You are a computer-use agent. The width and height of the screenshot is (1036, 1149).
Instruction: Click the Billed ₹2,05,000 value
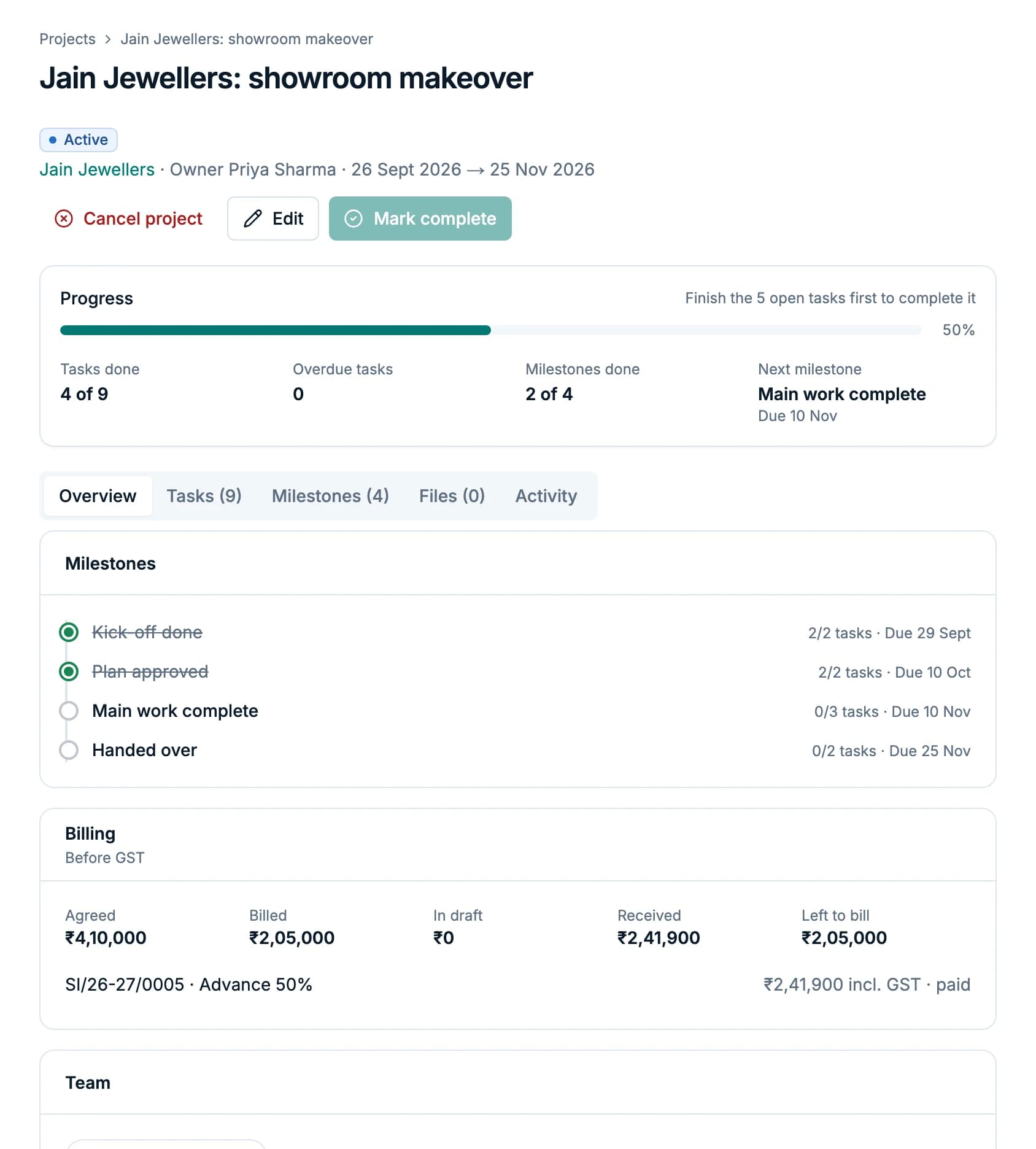pos(292,938)
